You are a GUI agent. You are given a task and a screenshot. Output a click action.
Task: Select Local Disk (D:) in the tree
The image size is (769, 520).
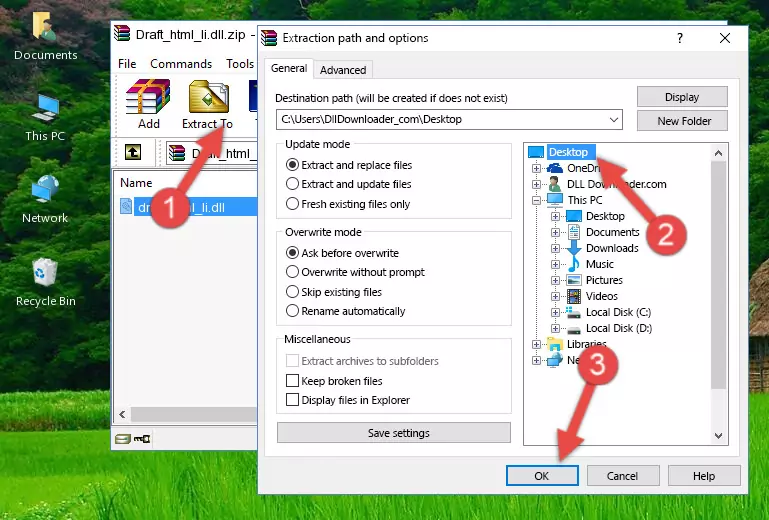click(618, 328)
